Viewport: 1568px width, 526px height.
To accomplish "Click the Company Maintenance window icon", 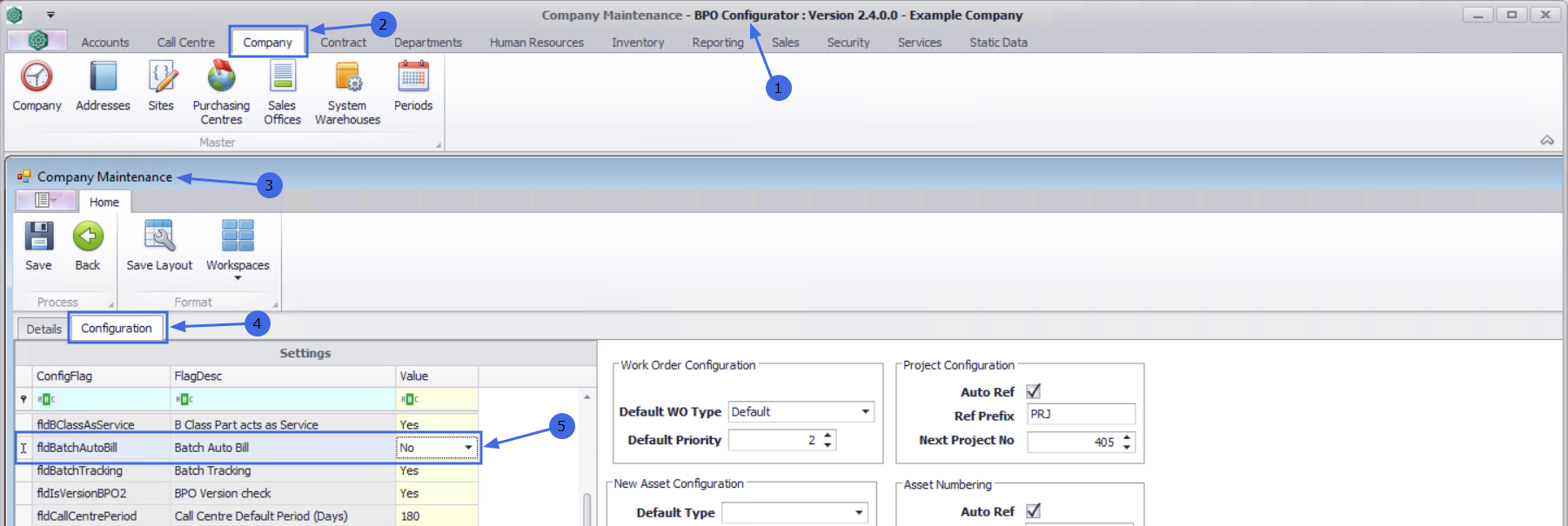I will pos(23,176).
